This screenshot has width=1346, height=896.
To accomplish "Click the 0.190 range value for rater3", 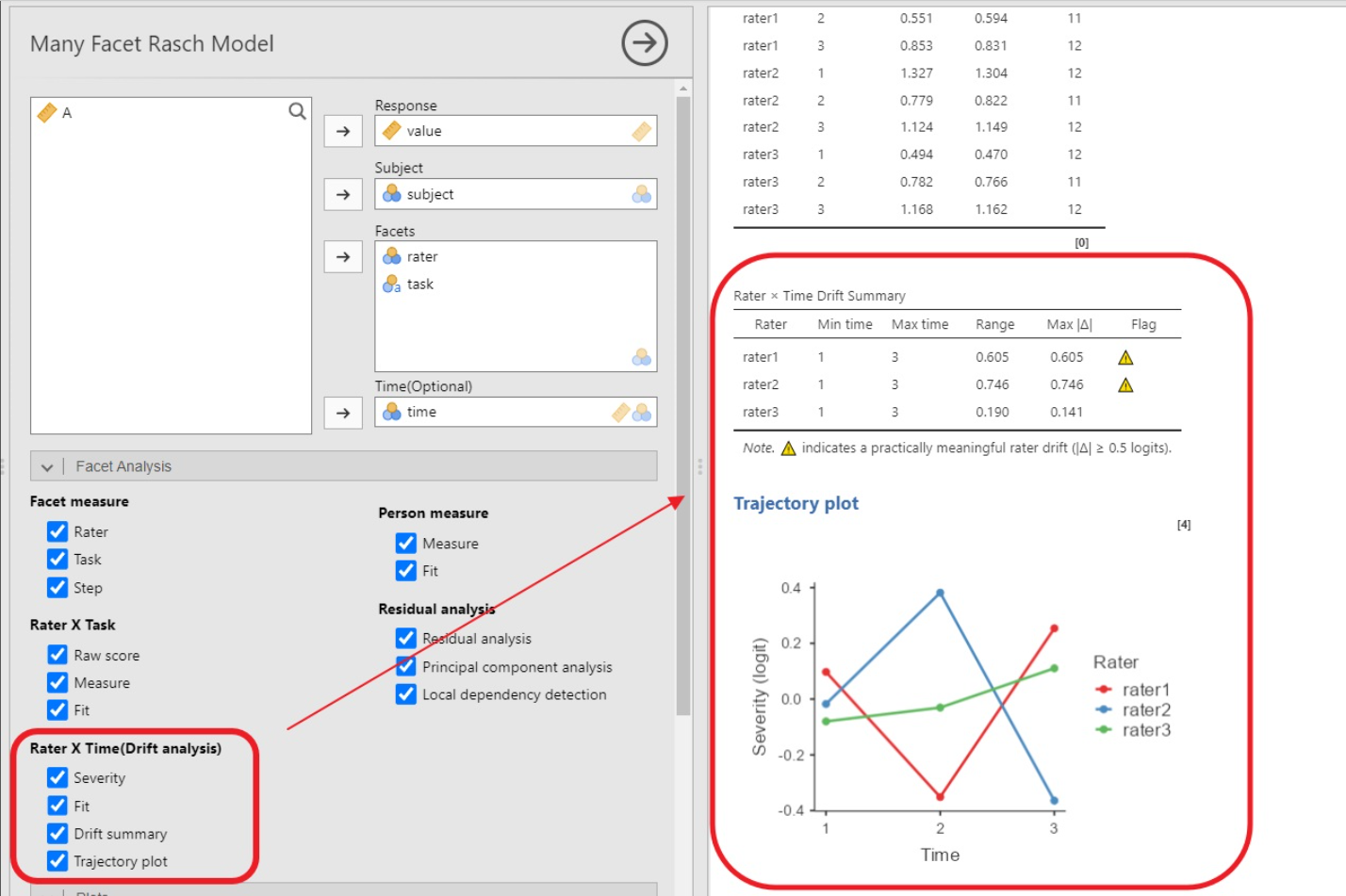I will 992,412.
